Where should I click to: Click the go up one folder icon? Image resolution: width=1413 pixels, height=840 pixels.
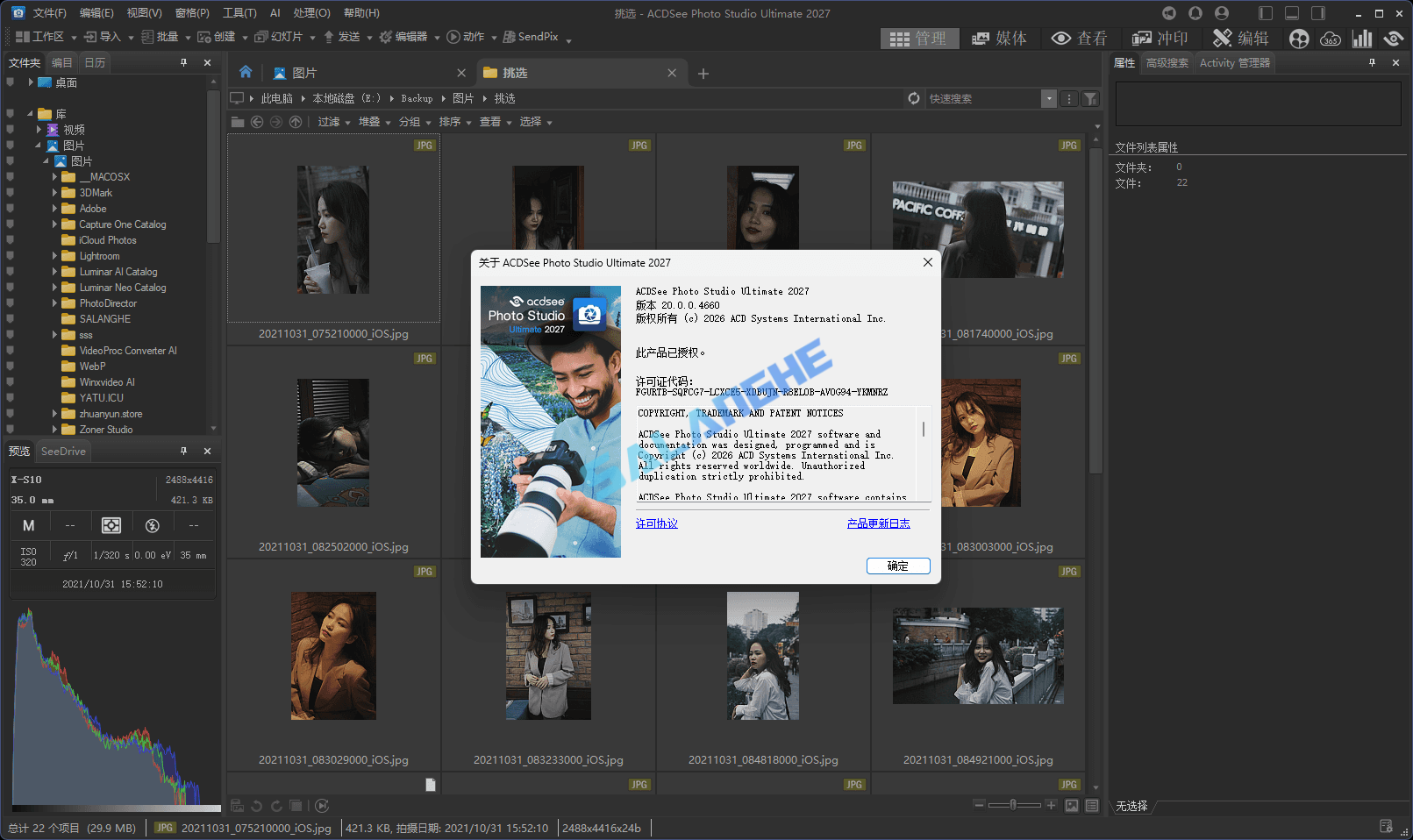click(296, 122)
